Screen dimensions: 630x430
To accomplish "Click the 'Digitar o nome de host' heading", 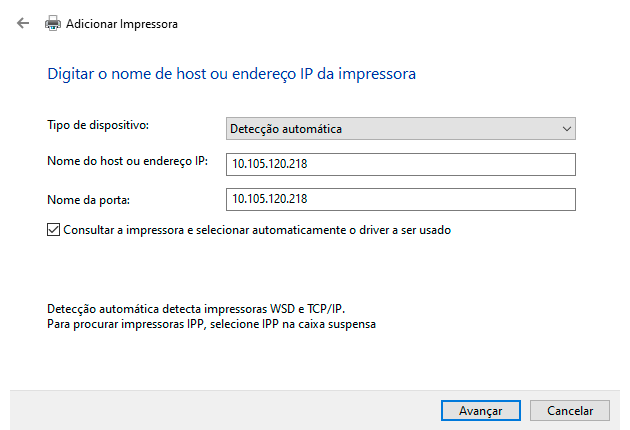I will click(231, 74).
